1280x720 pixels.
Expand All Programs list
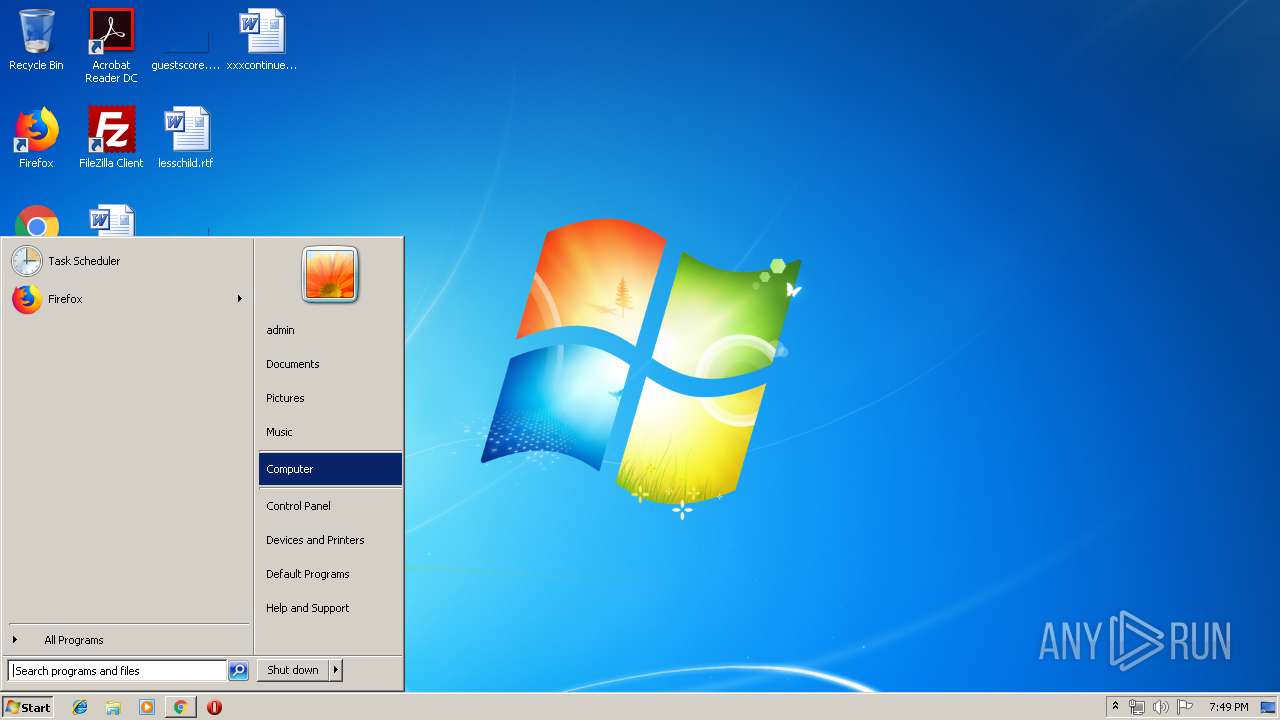click(x=127, y=640)
